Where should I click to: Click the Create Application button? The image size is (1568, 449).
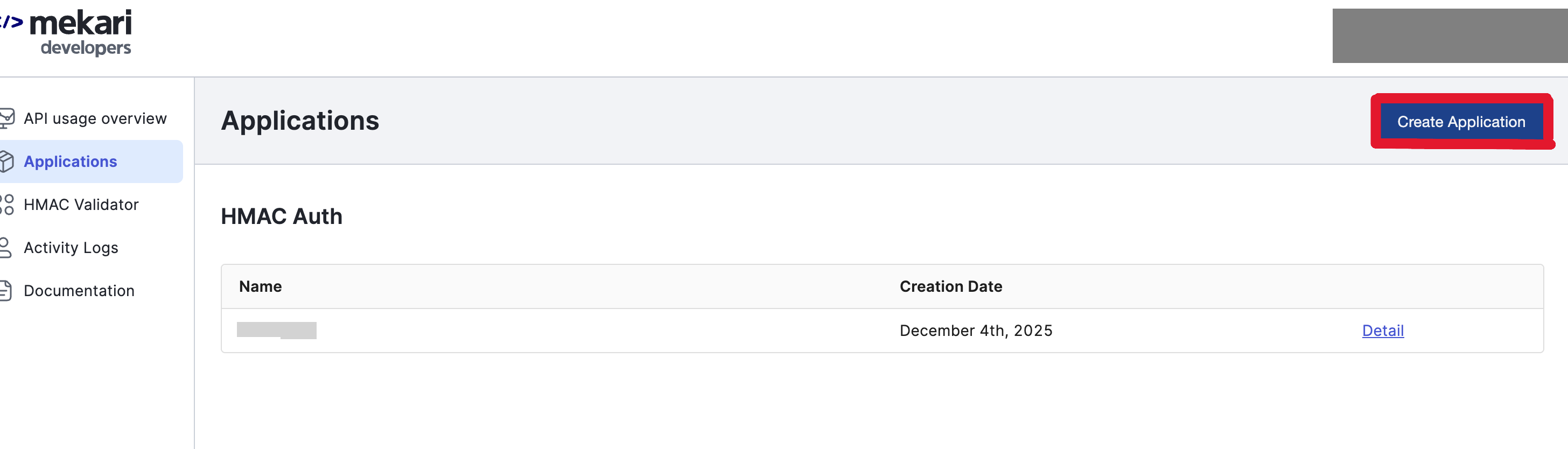tap(1461, 122)
